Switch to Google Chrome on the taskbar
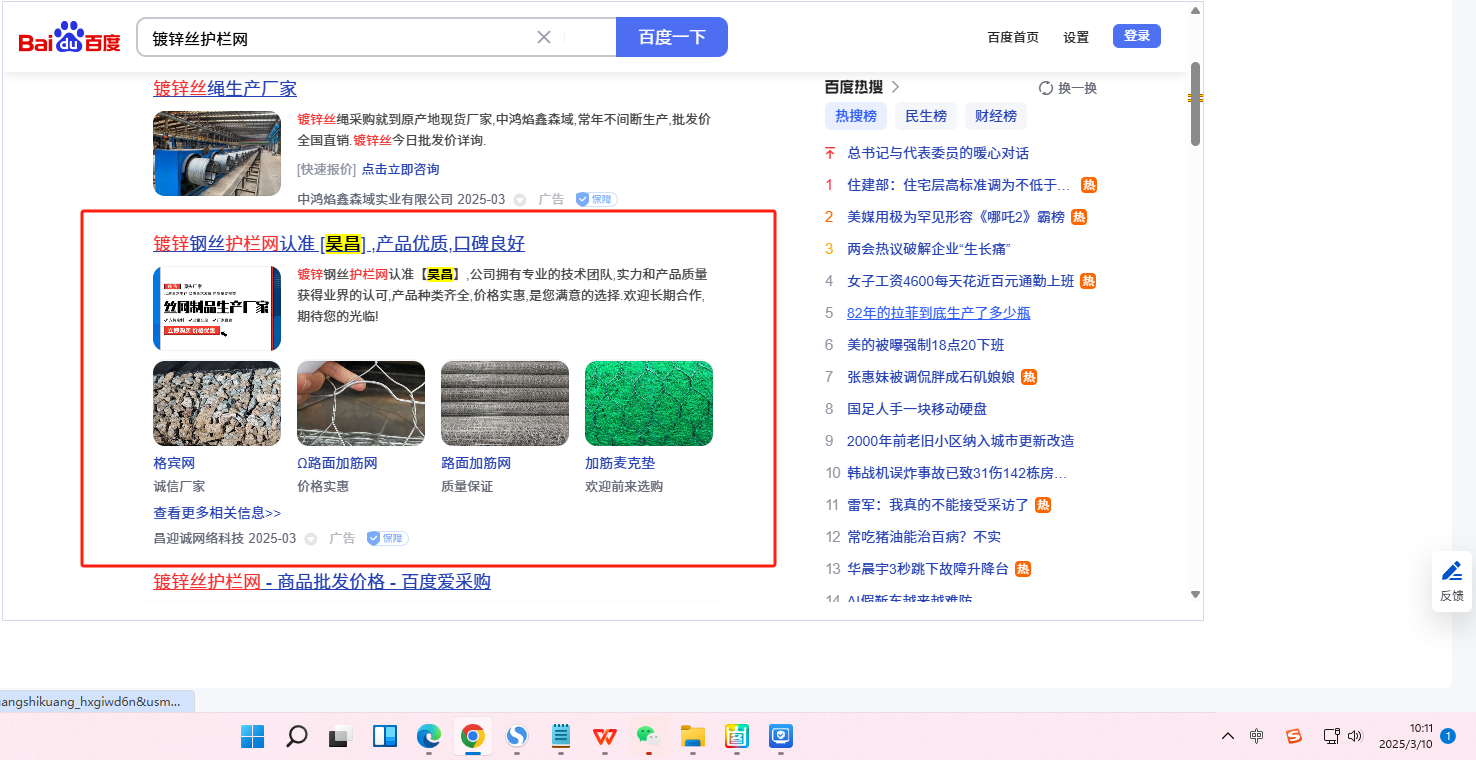Viewport: 1476px width, 760px height. click(x=473, y=737)
